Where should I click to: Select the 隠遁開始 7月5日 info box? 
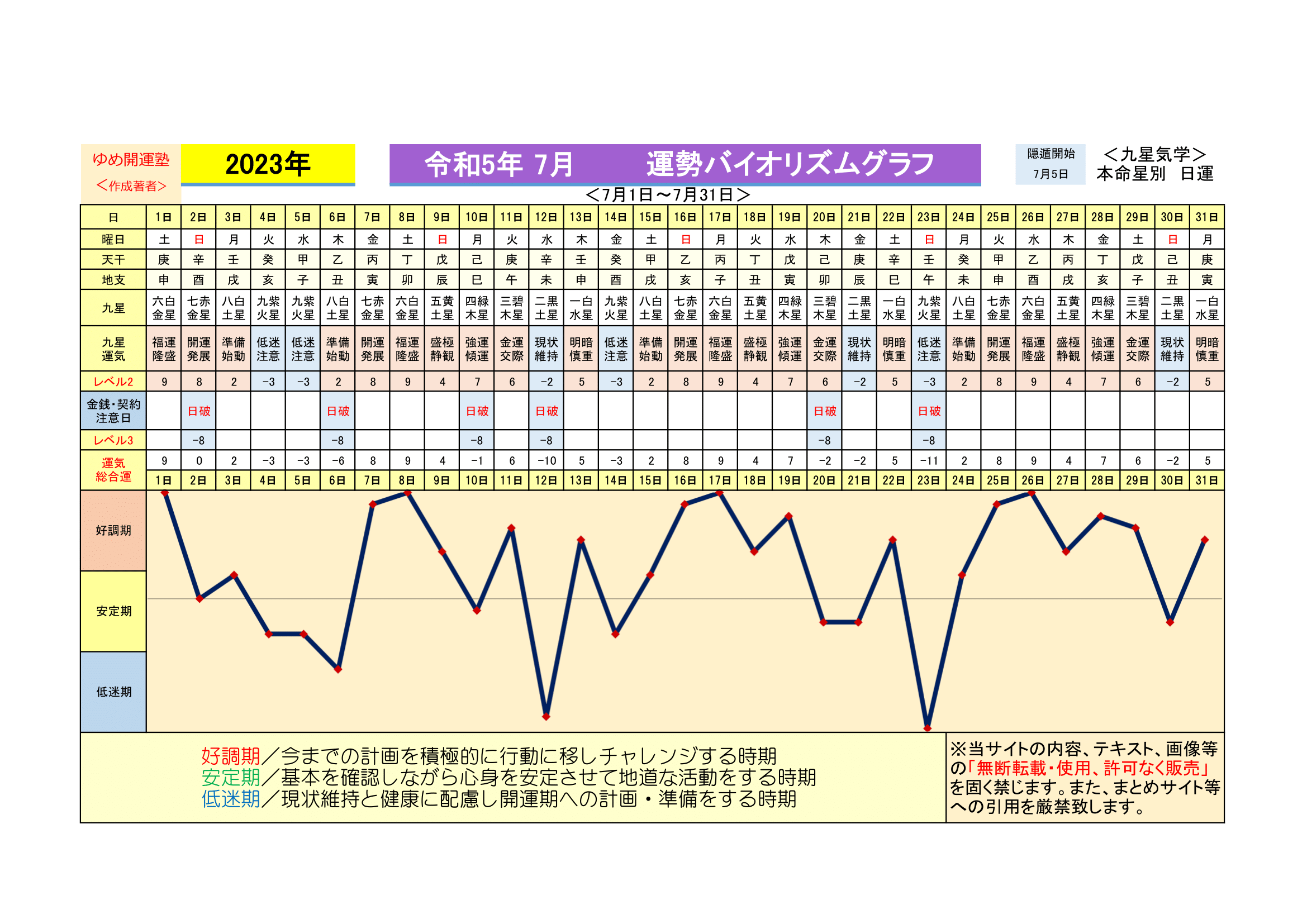(1051, 164)
